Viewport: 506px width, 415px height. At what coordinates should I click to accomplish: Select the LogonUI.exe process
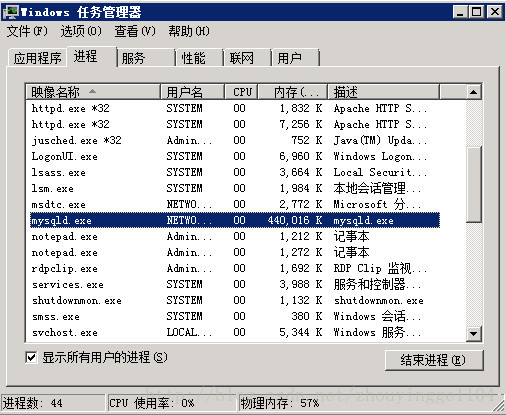click(x=235, y=156)
